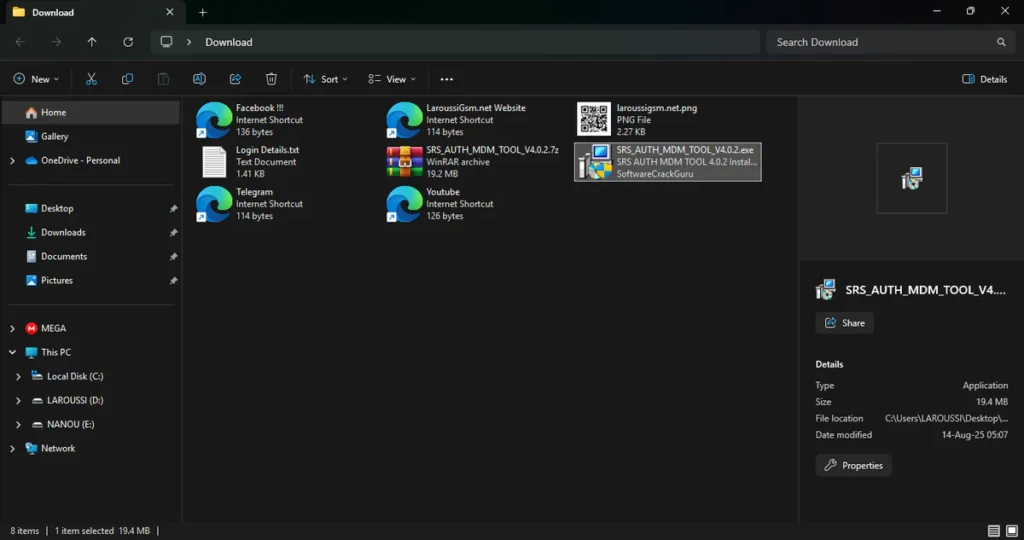Collapse the This PC tree node

tap(12, 353)
